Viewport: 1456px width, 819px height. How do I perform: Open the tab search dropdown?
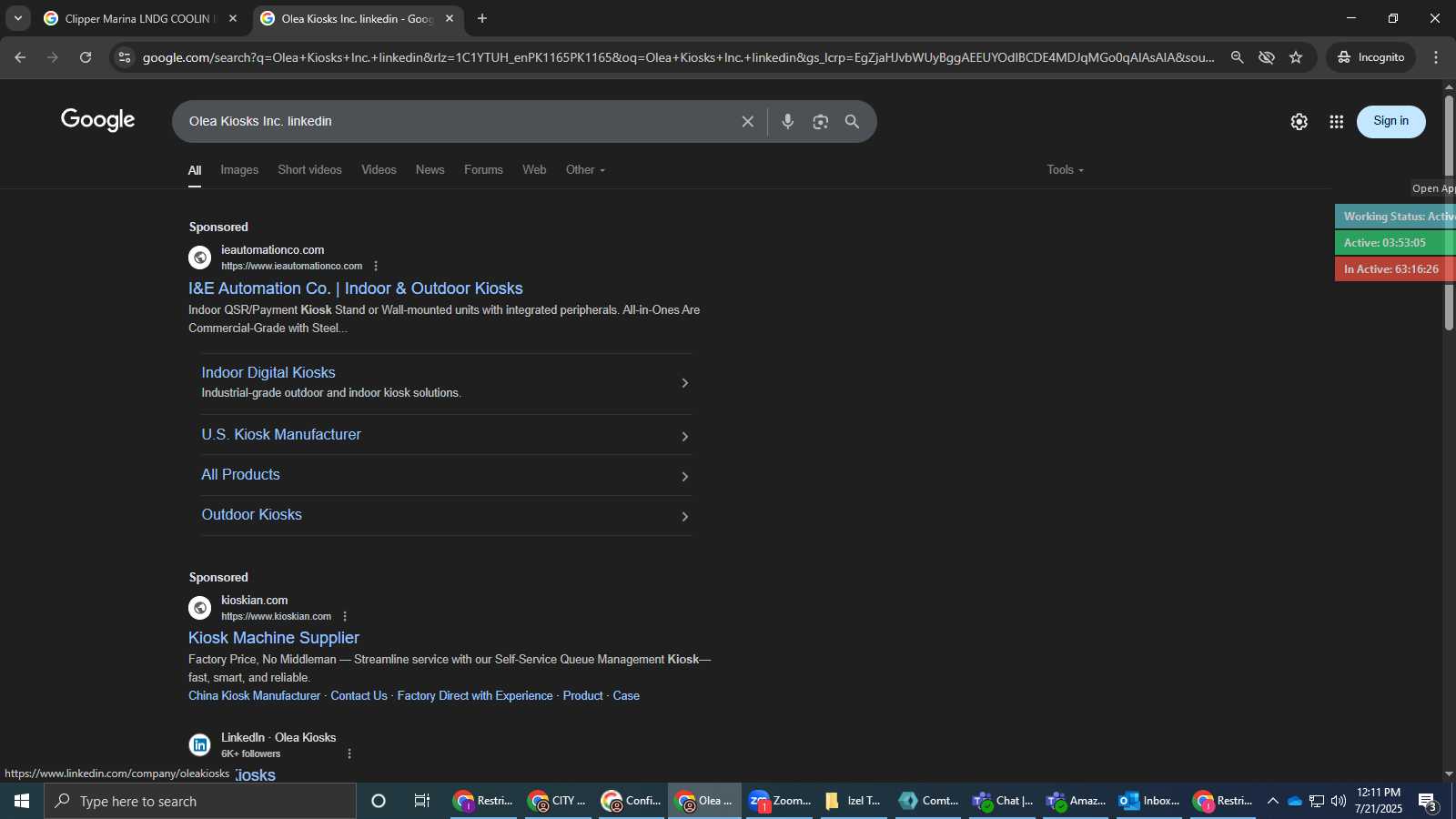coord(17,18)
